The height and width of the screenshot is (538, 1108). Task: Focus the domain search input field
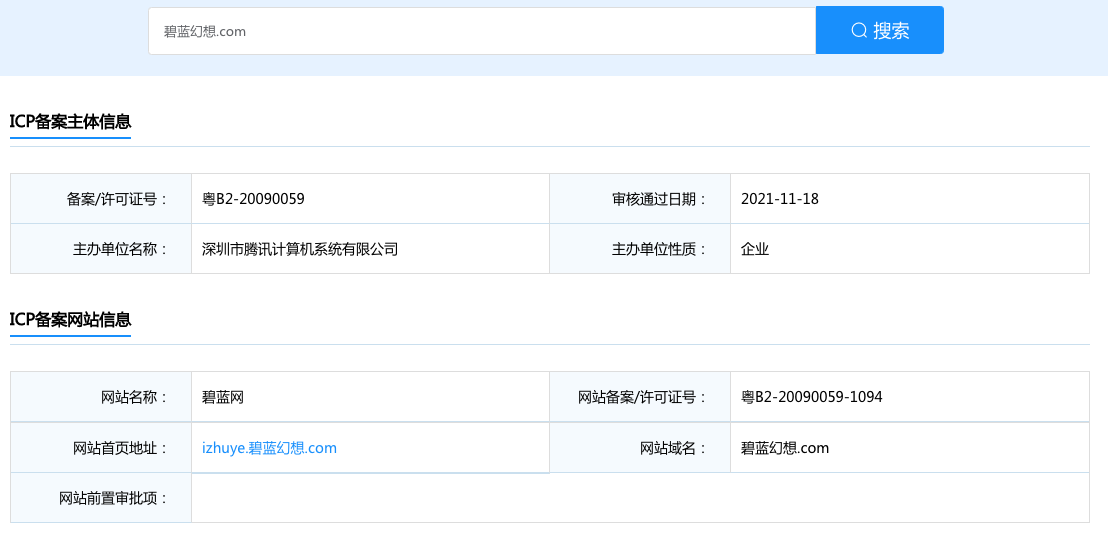point(481,31)
